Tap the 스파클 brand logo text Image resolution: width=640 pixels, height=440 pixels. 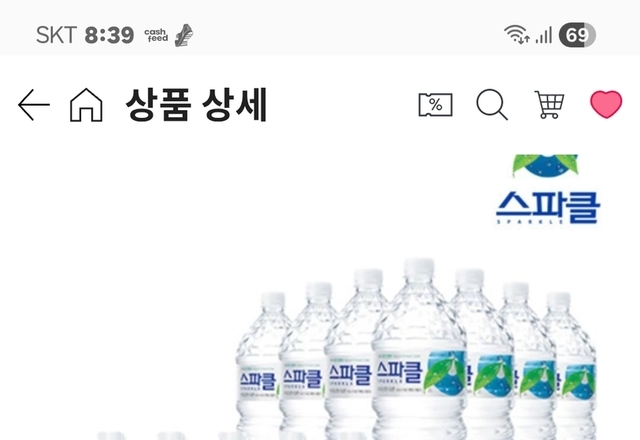(x=548, y=208)
